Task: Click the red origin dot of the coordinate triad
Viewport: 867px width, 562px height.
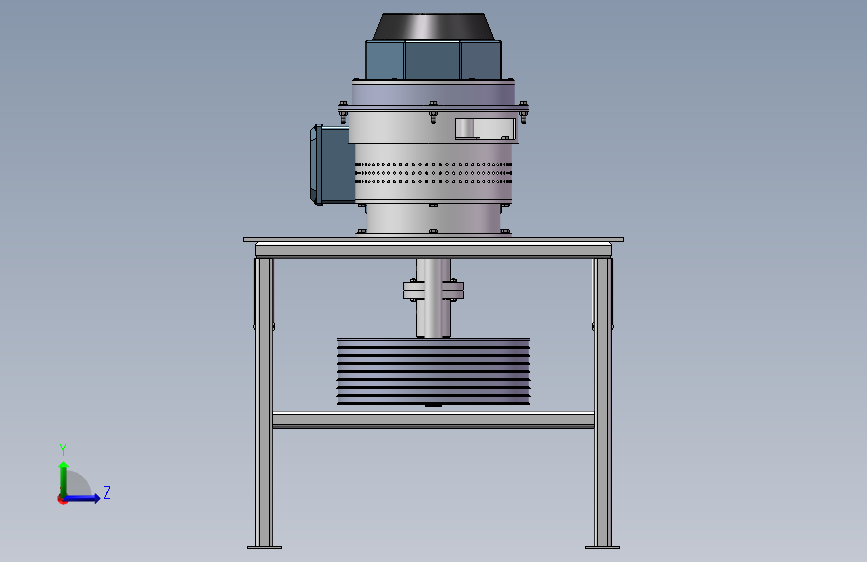Action: 62,499
